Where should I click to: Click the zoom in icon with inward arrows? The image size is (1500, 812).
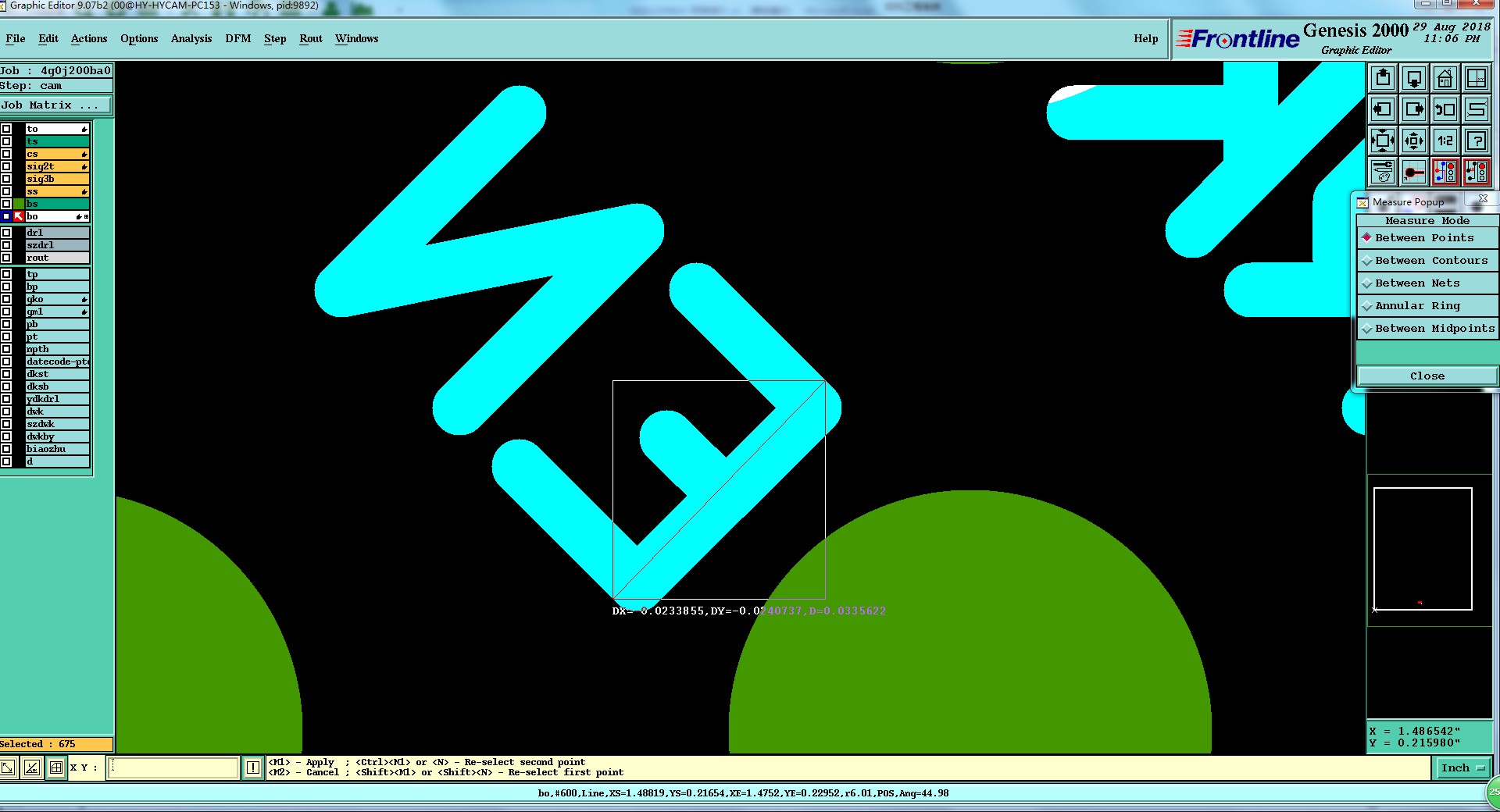coord(1383,141)
